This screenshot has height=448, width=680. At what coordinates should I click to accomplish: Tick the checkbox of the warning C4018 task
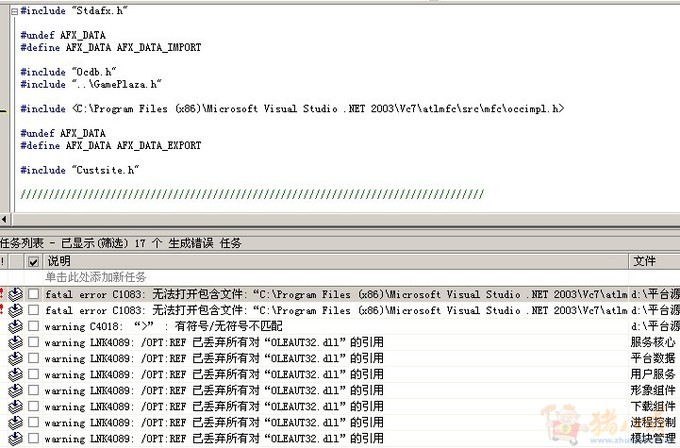click(33, 326)
